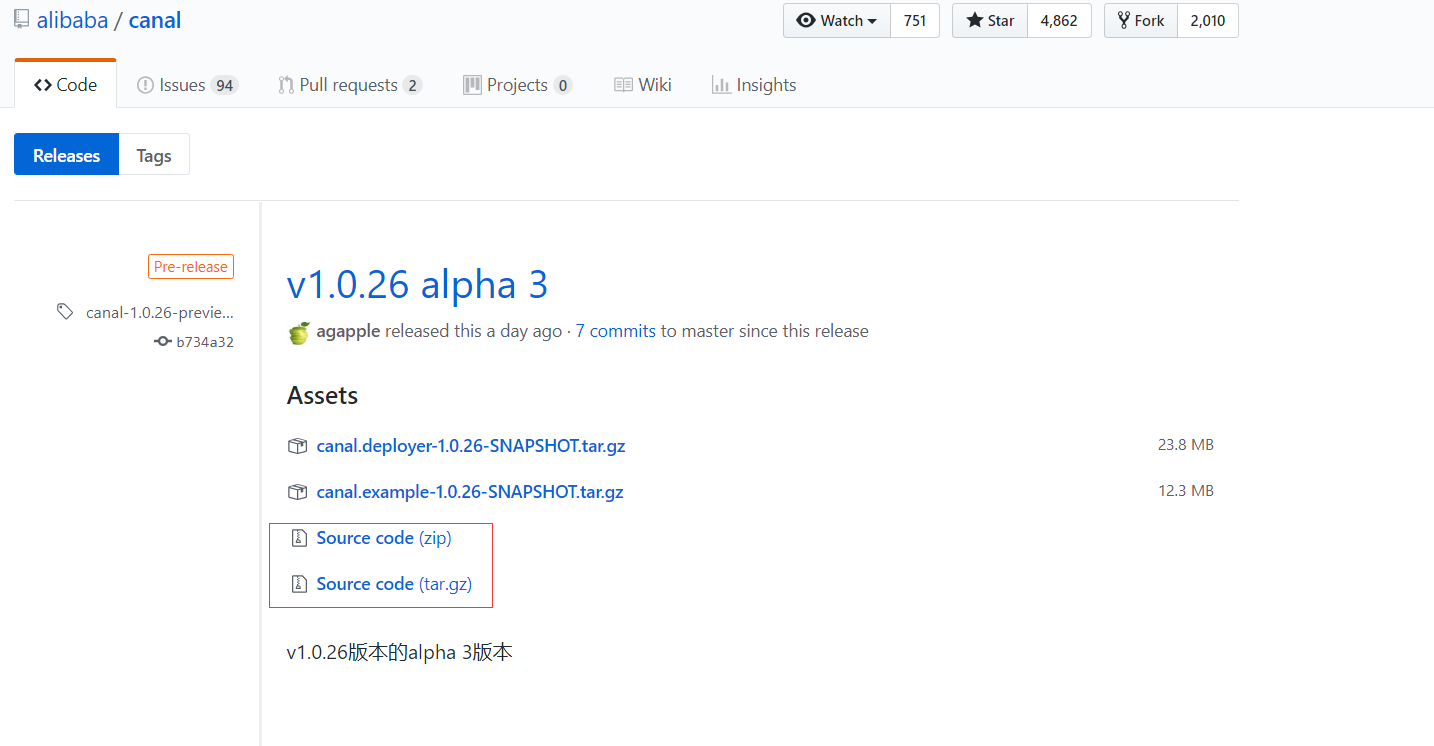1434x746 pixels.
Task: Click the commit icon beside b734a32
Action: (x=163, y=342)
